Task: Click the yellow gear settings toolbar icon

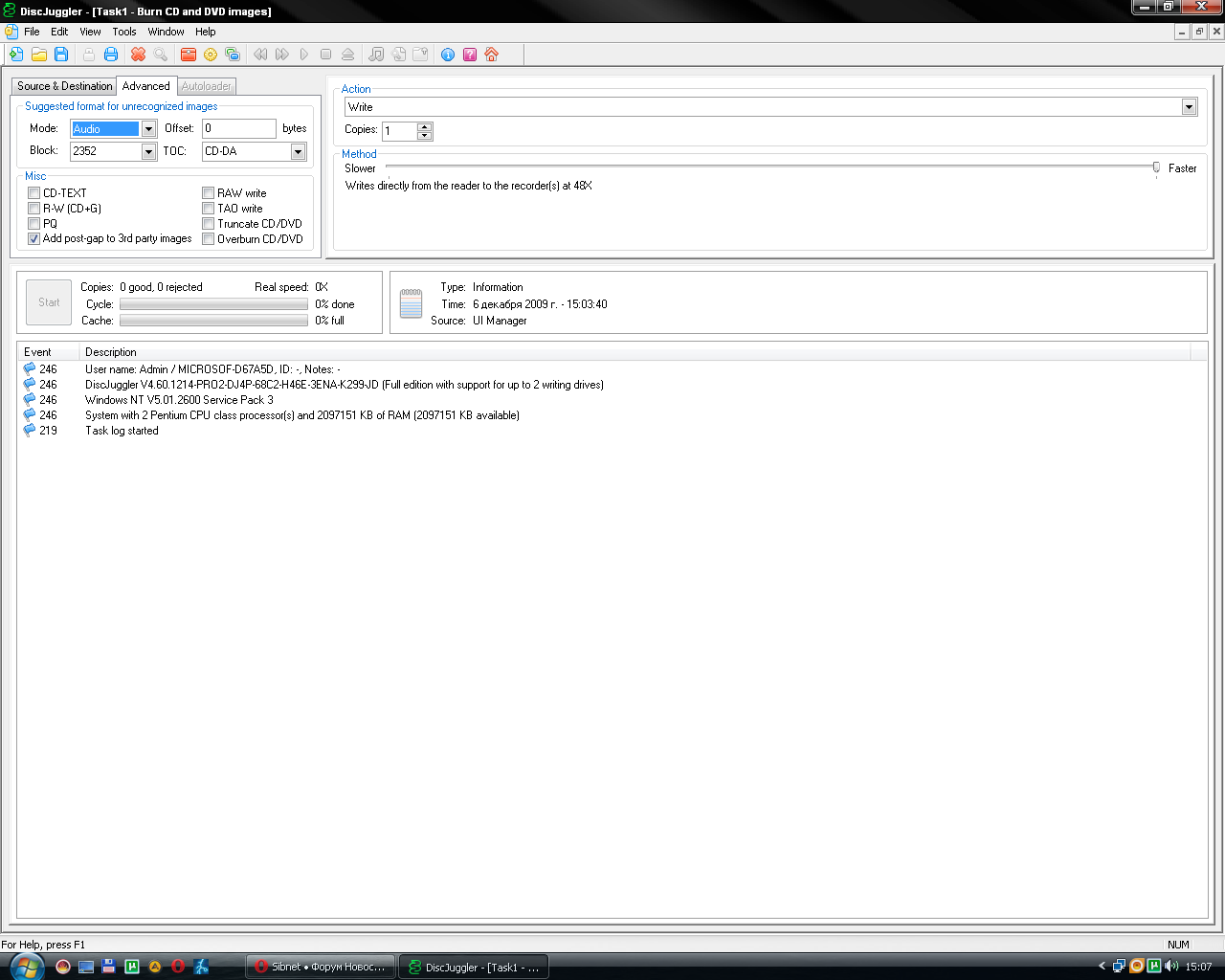Action: (x=211, y=55)
